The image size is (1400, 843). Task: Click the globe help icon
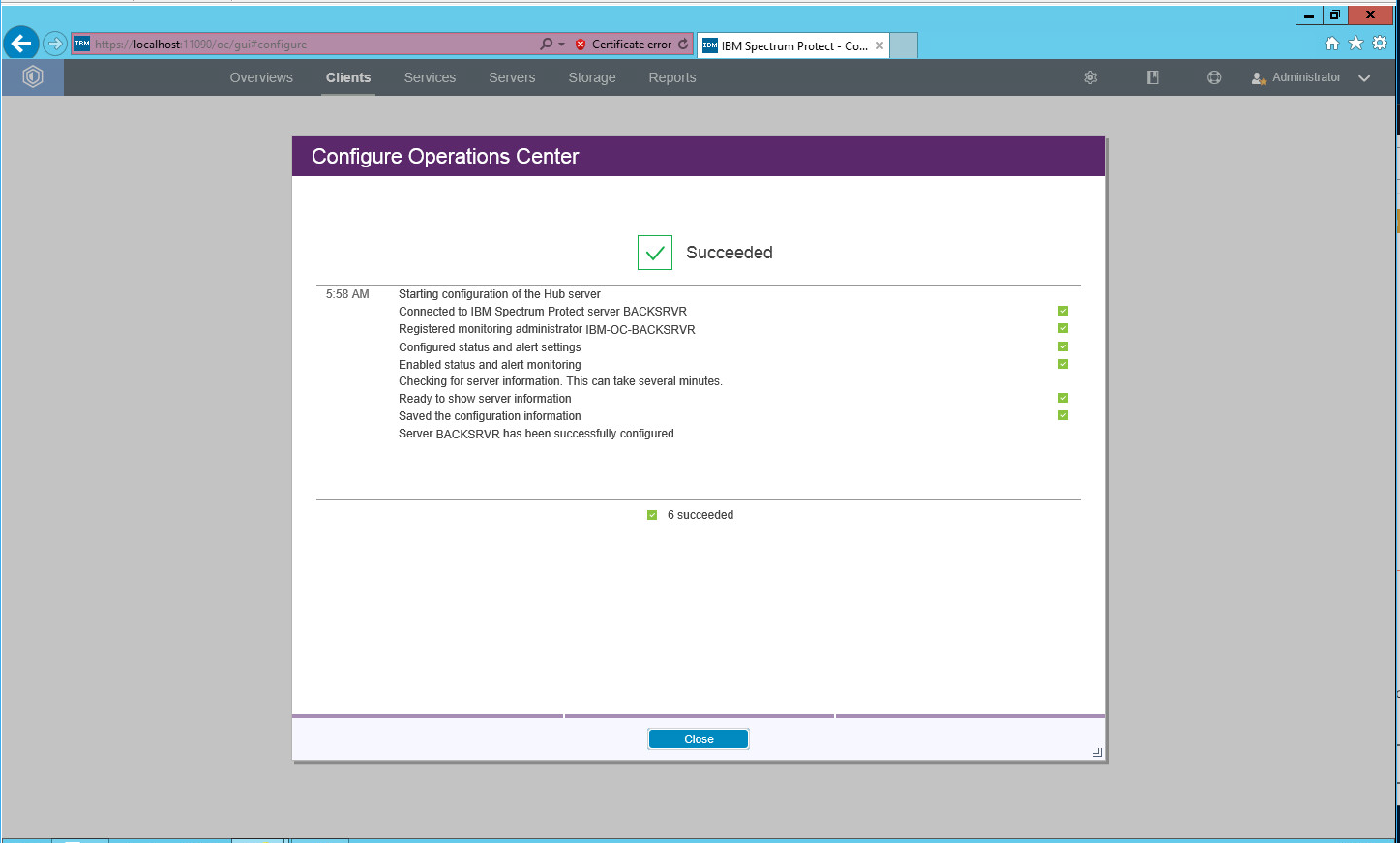(x=1214, y=77)
